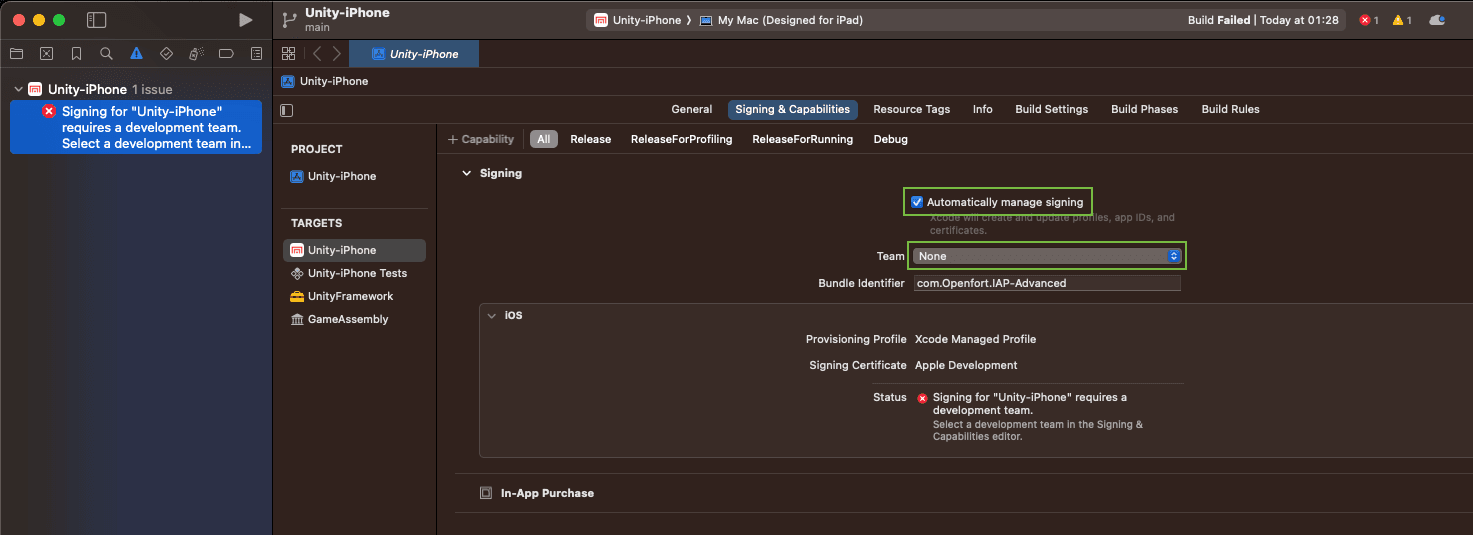
Task: Open the Source Control navigator icon
Action: point(46,53)
